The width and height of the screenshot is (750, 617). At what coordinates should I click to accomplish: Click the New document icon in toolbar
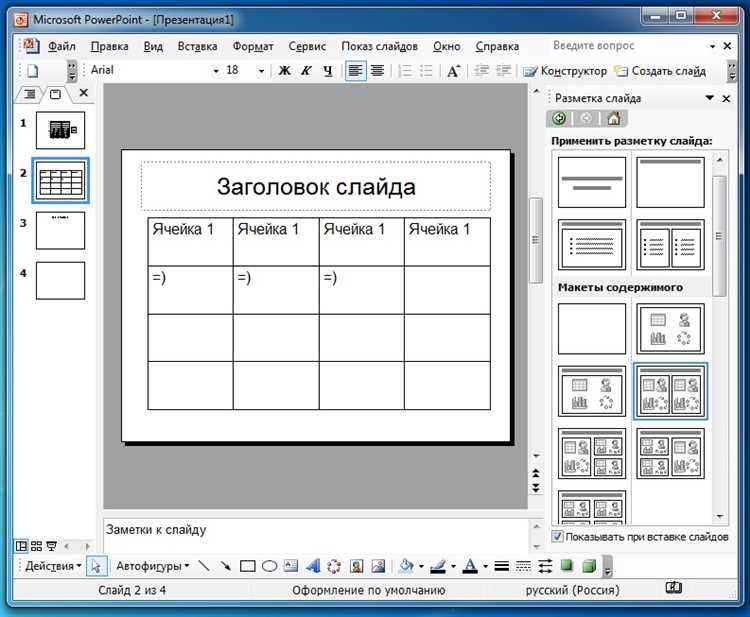pos(33,71)
